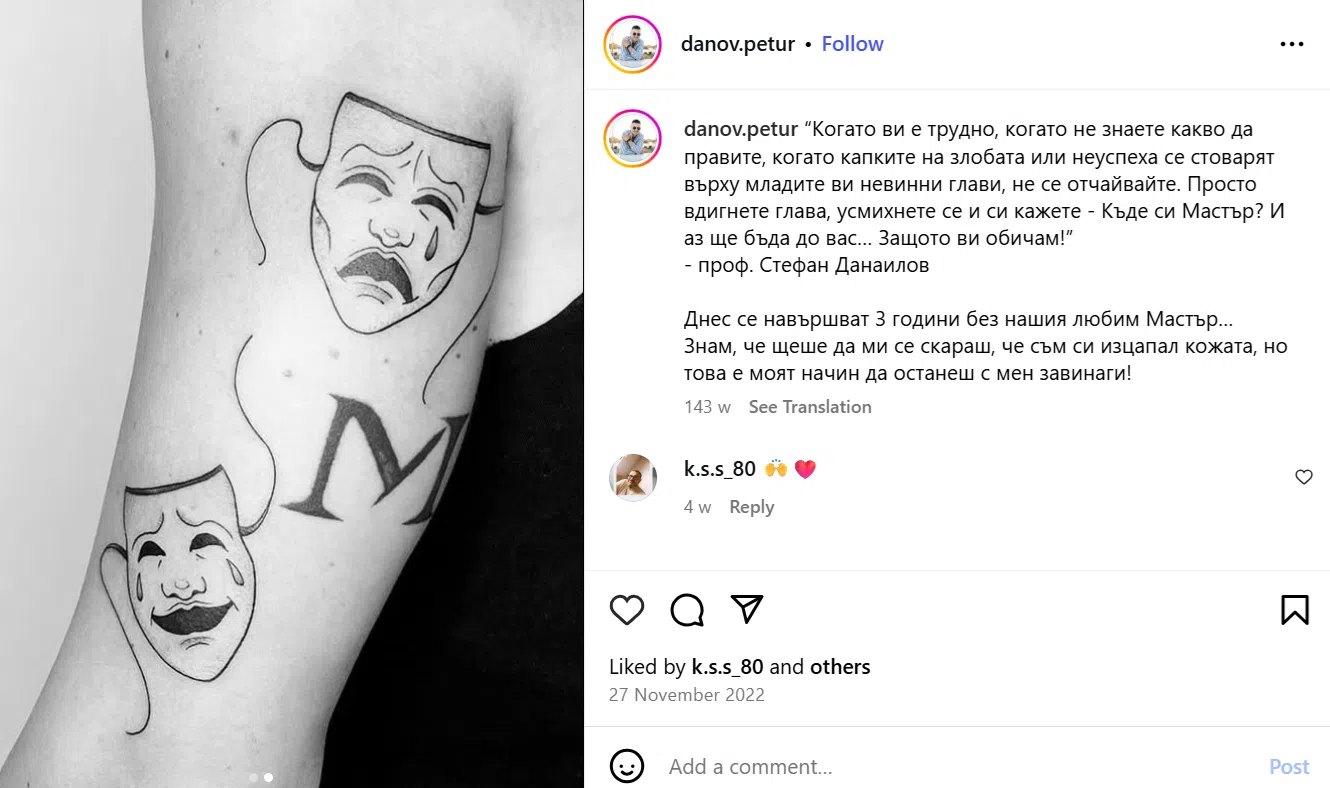Open more options three-dot menu

point(1292,45)
